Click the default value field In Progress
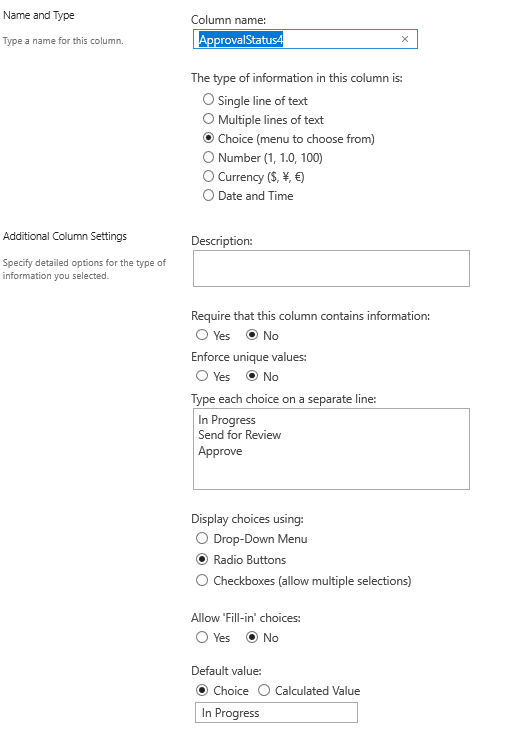This screenshot has width=528, height=731. [x=276, y=713]
